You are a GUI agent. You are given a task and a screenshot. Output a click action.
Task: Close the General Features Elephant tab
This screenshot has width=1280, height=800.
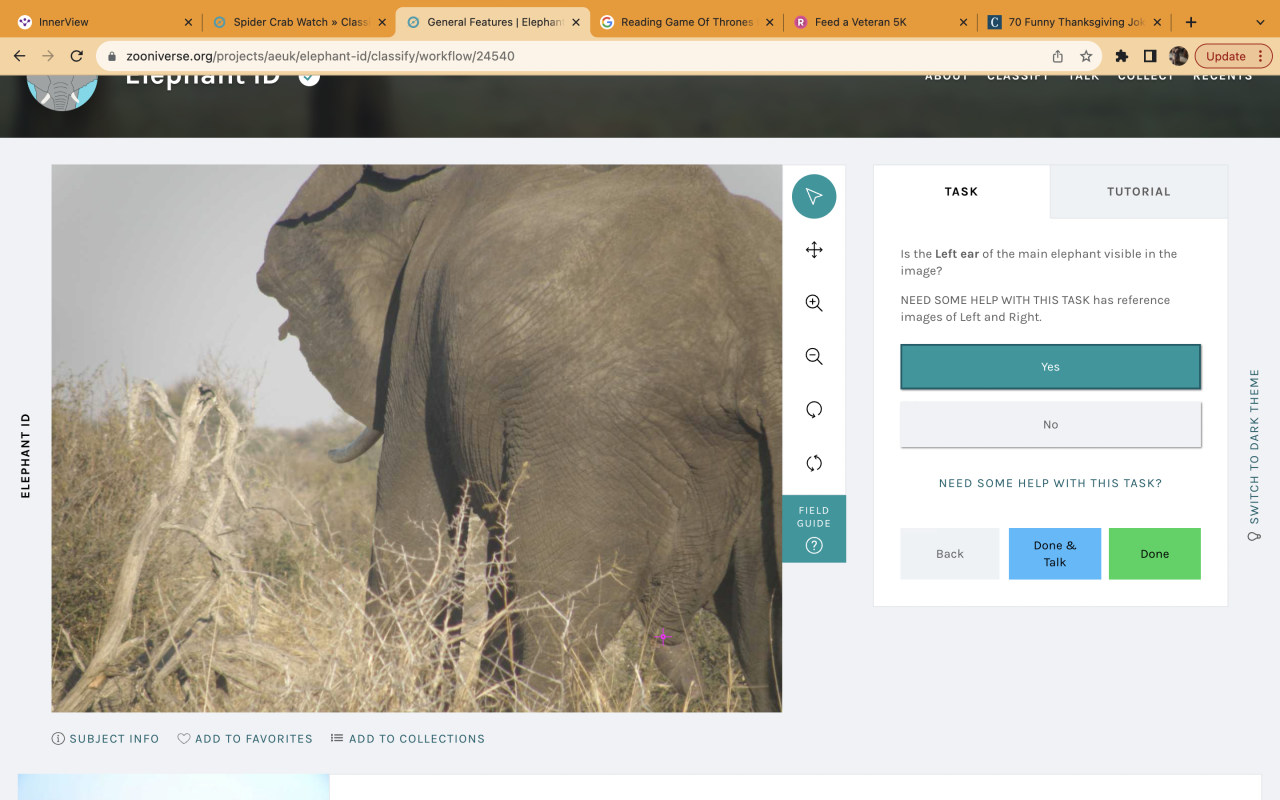click(x=576, y=22)
